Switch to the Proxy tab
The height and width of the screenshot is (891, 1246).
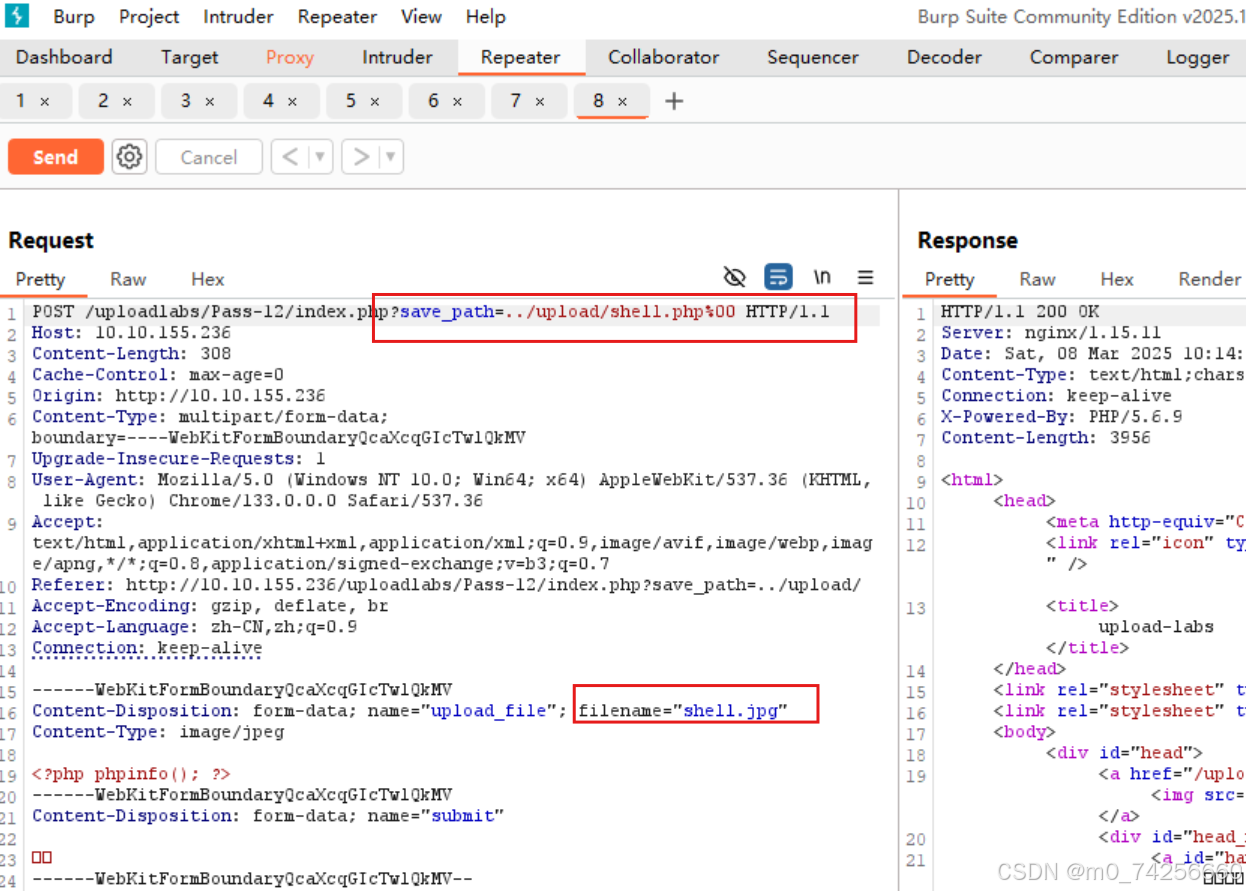pos(290,57)
